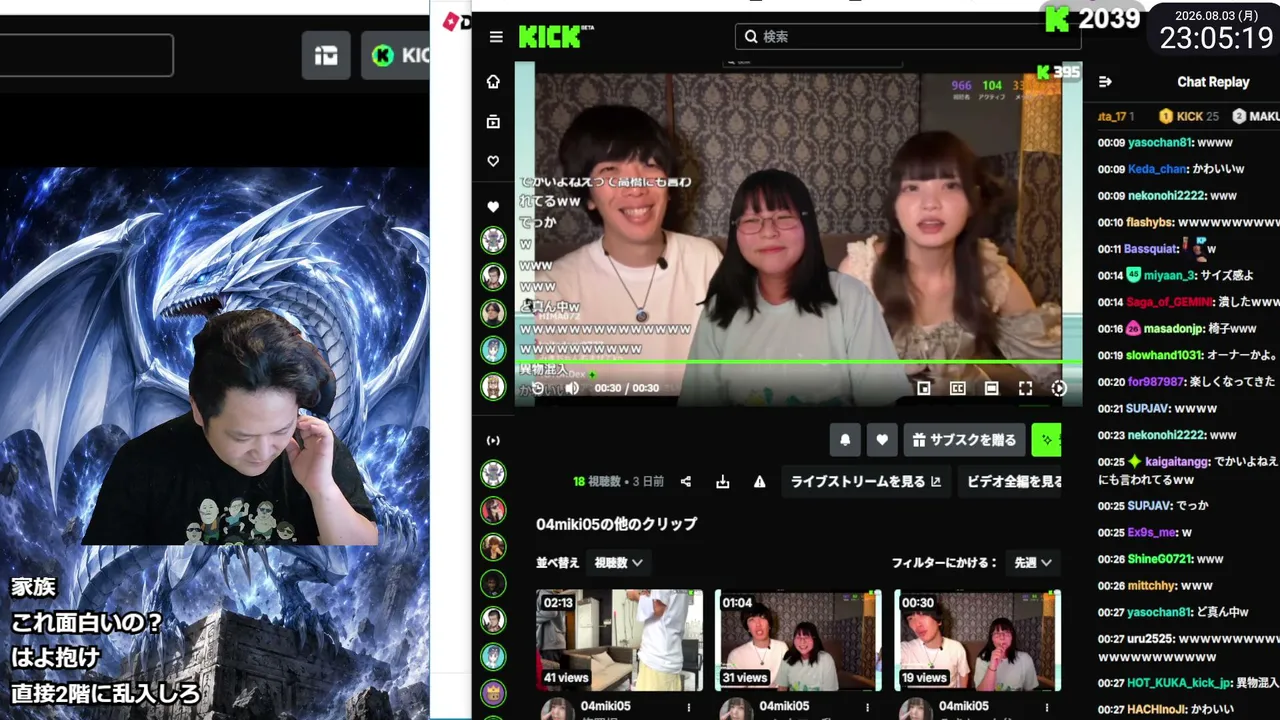Toggle theater mode on the player
1280x720 pixels.
point(991,388)
